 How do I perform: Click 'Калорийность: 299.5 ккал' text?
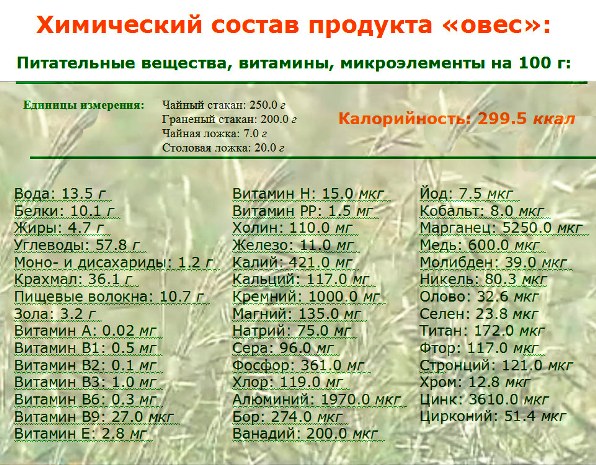[x=457, y=119]
